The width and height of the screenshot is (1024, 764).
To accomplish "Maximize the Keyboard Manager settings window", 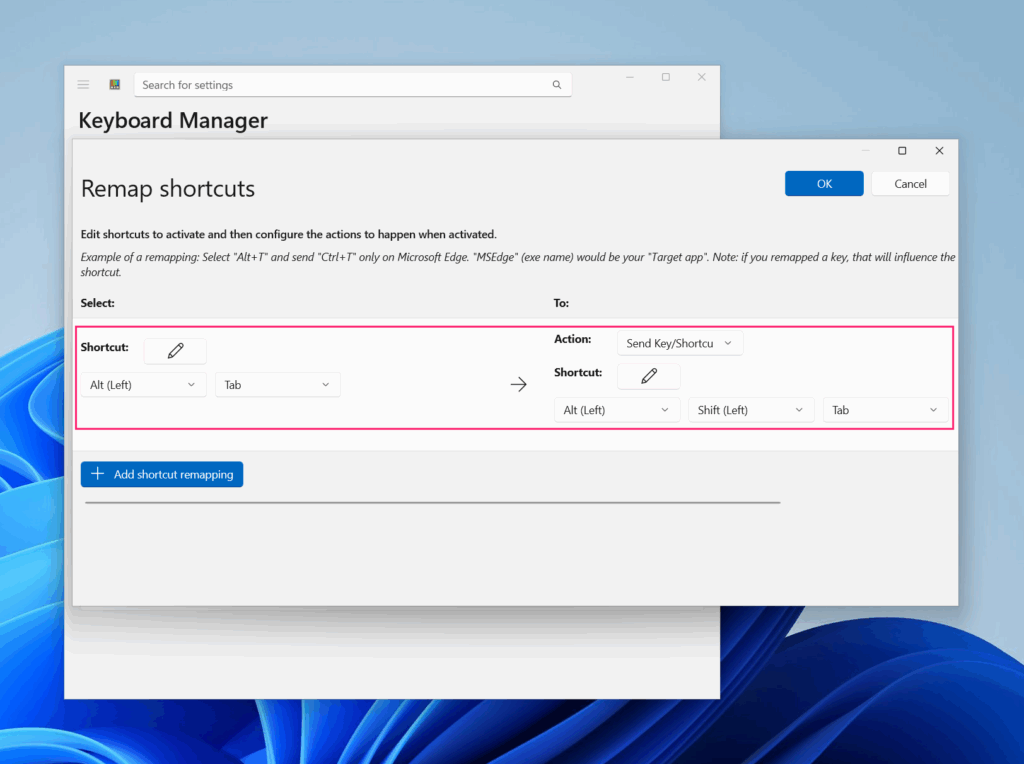I will (665, 77).
